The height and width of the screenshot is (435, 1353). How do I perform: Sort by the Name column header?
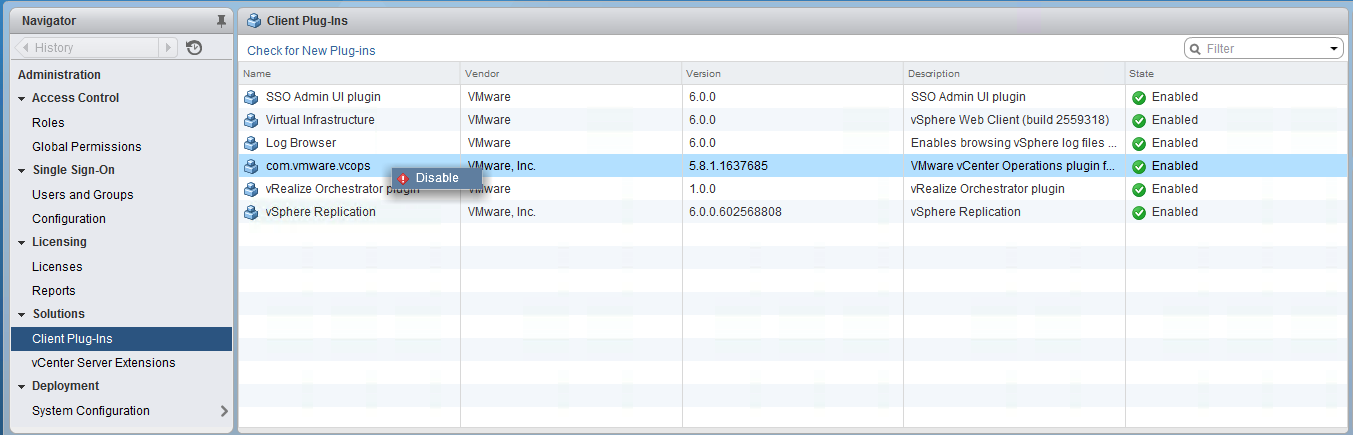[349, 73]
